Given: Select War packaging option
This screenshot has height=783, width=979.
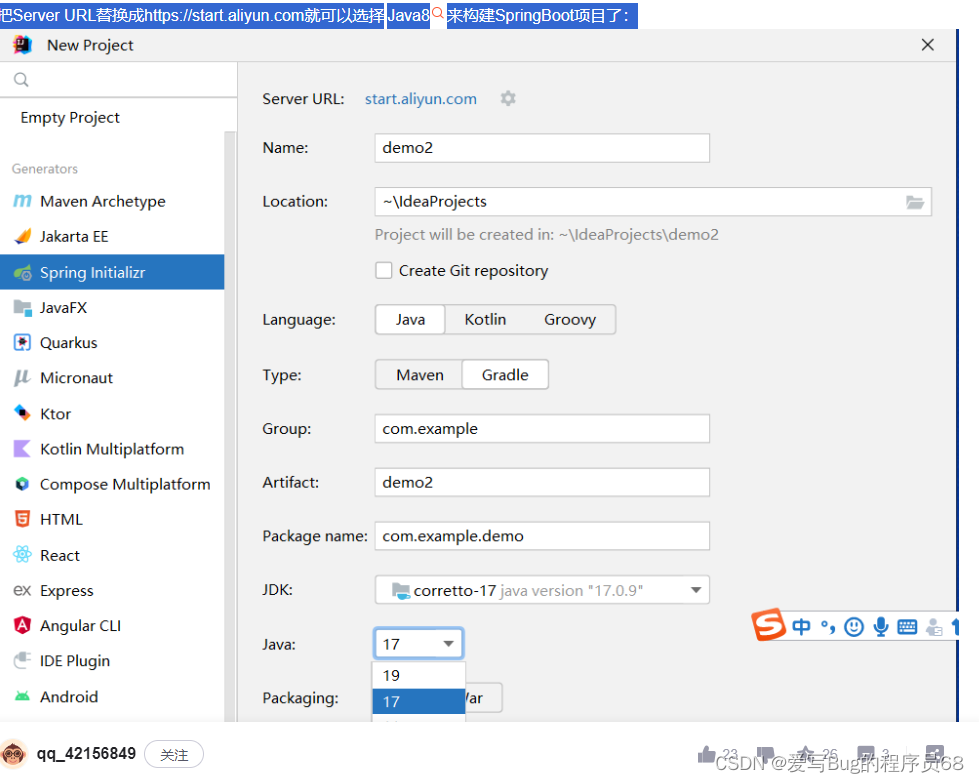Looking at the screenshot, I should pos(481,698).
